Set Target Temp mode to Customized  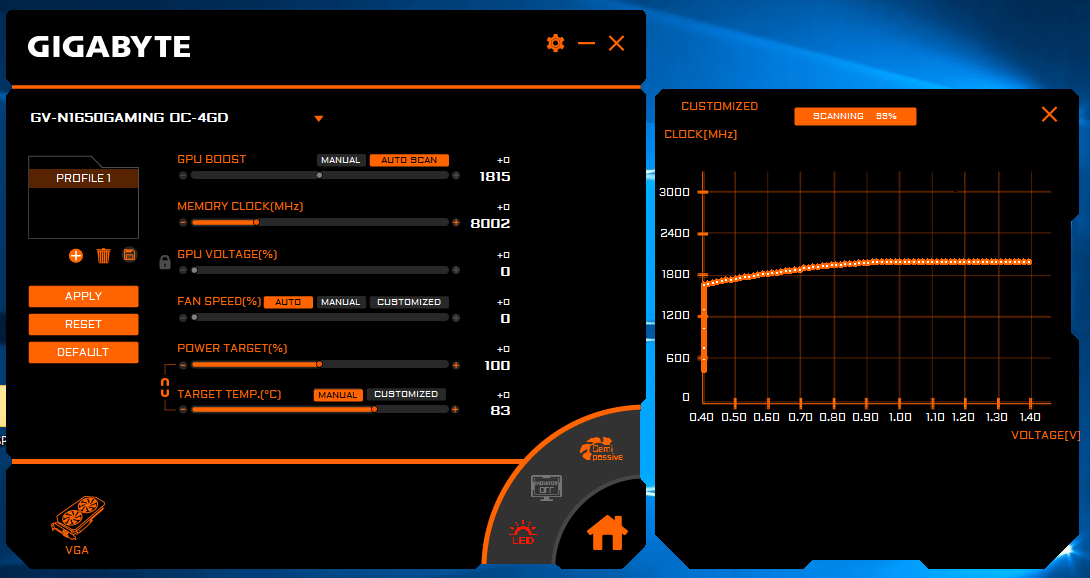pos(406,394)
